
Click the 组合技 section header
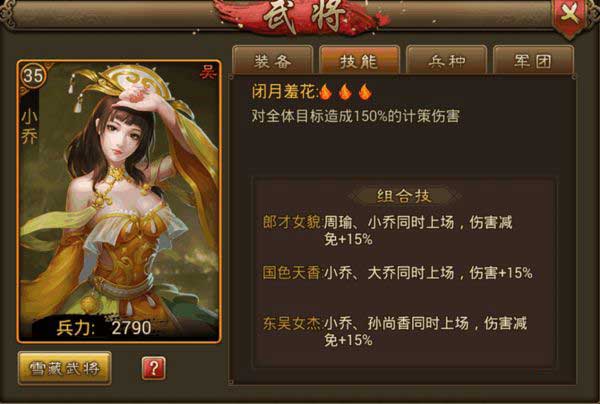coord(404,196)
